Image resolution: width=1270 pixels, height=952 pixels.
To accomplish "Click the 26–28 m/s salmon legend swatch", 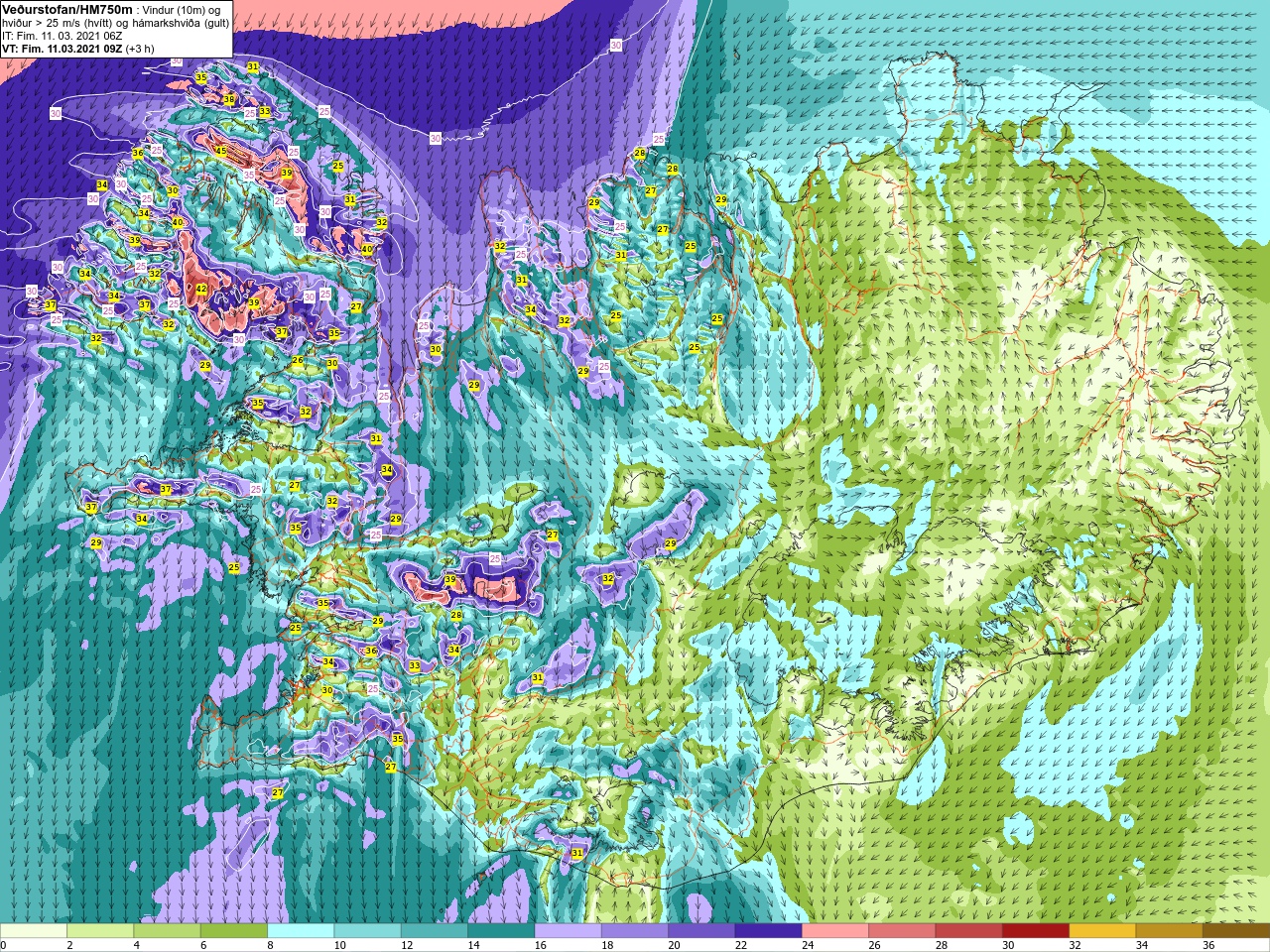I will 902,931.
